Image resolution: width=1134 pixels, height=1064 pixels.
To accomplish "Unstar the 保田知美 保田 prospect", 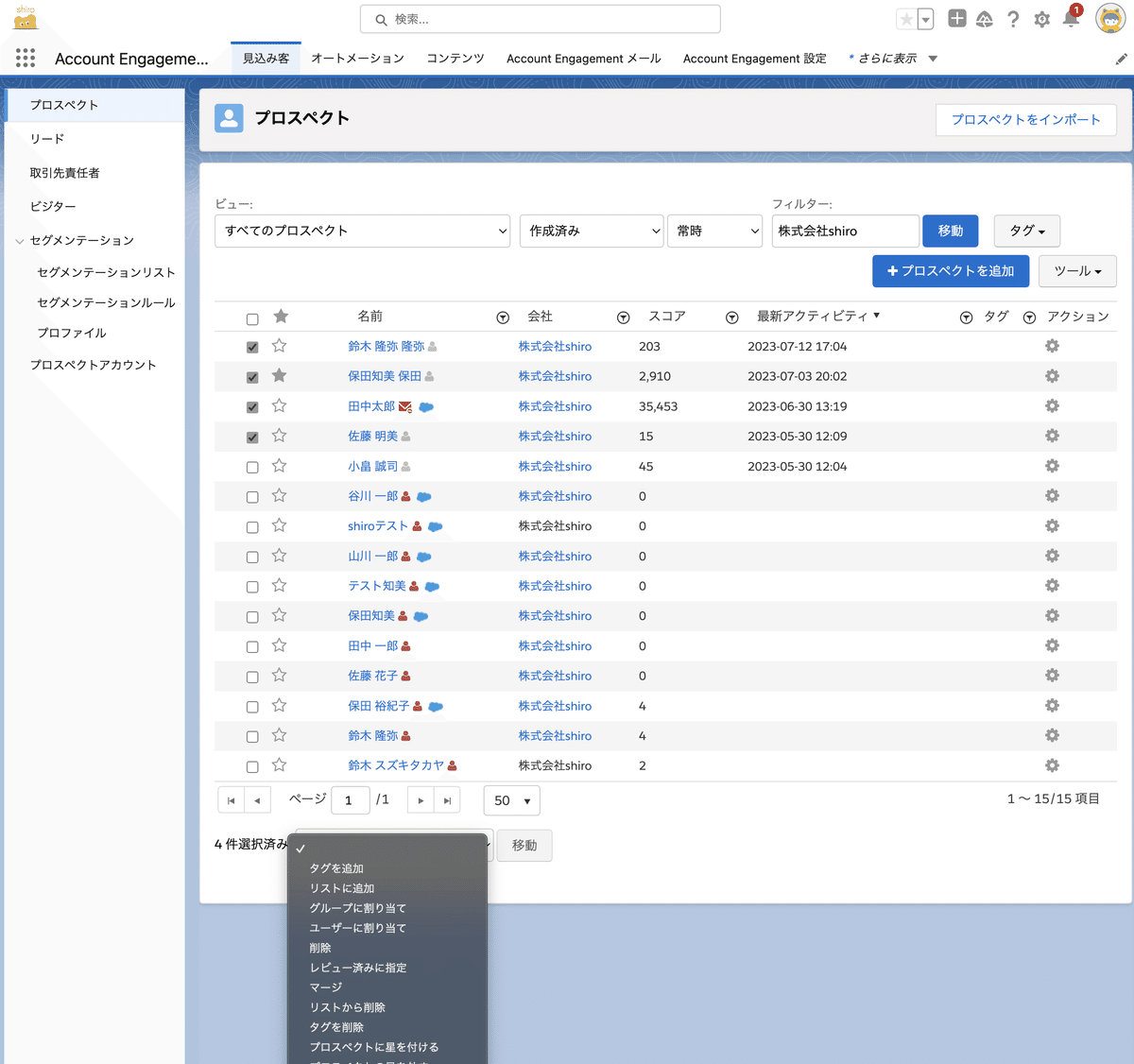I will tap(279, 375).
